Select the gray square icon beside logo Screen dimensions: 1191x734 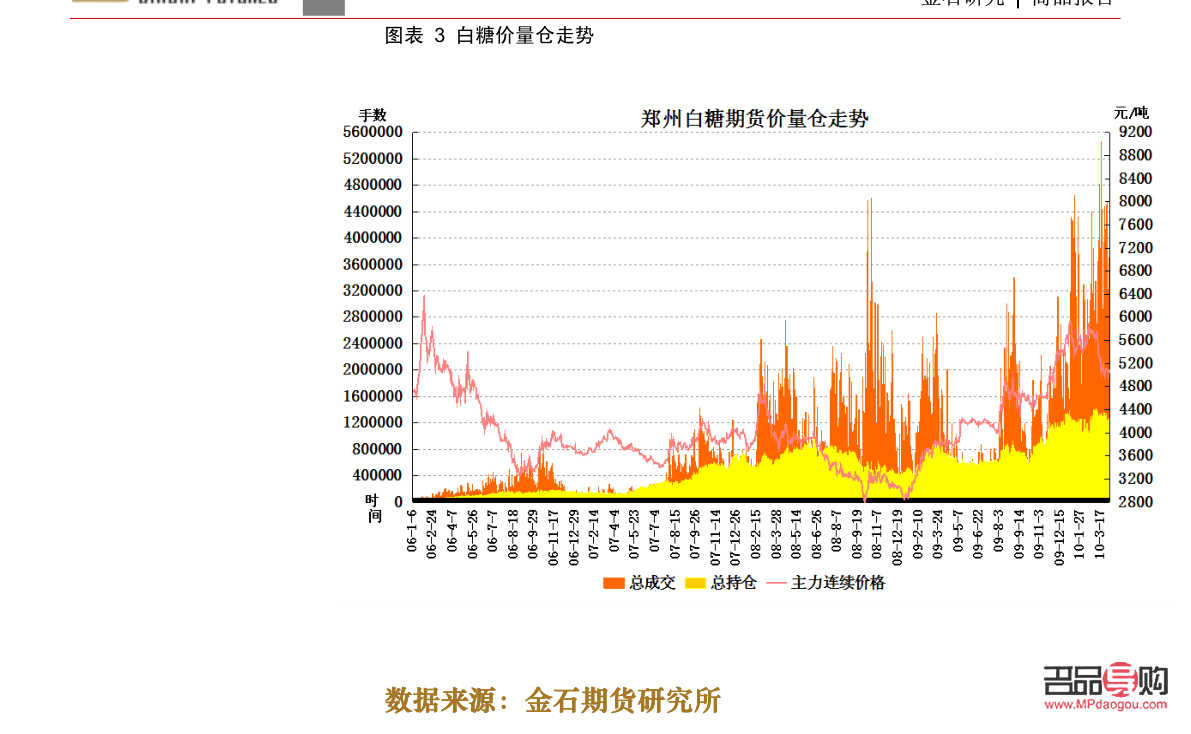(x=323, y=8)
